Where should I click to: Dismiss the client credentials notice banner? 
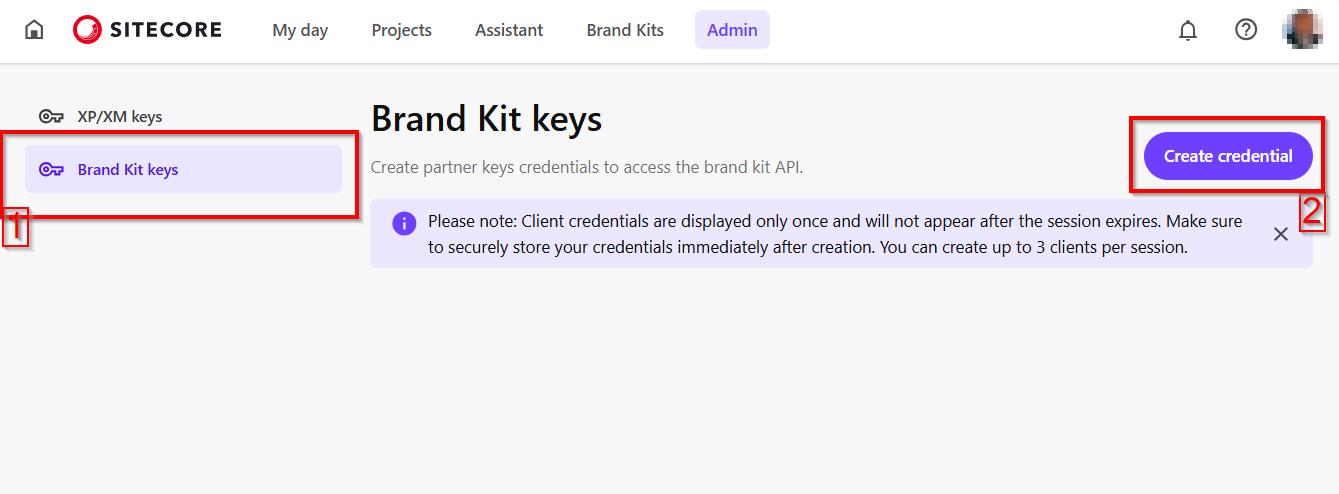1281,234
